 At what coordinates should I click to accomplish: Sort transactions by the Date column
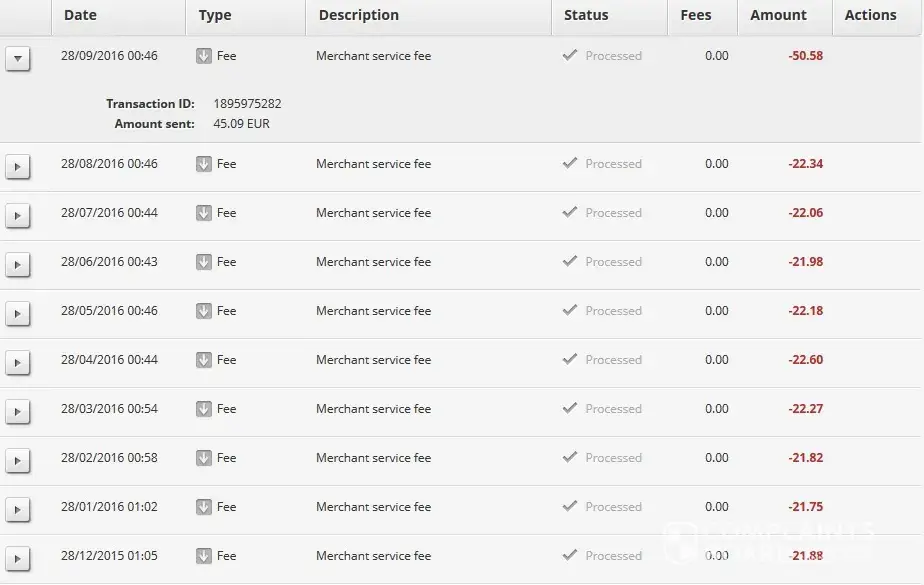[80, 15]
